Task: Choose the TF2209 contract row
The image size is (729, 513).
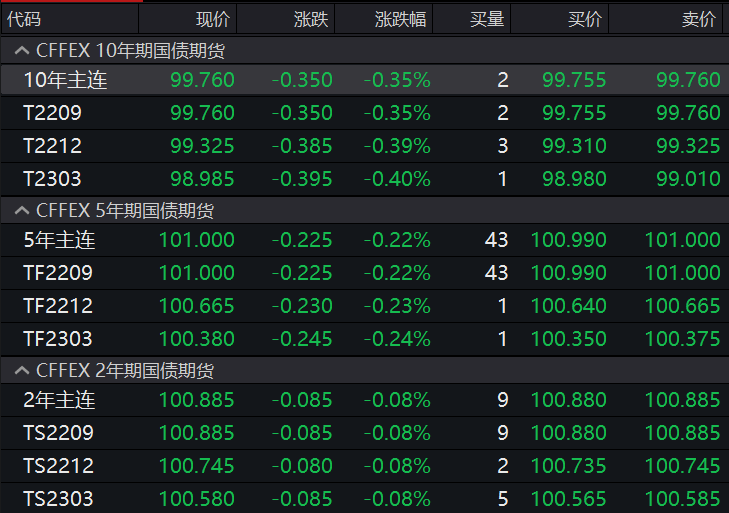Action: click(x=58, y=273)
